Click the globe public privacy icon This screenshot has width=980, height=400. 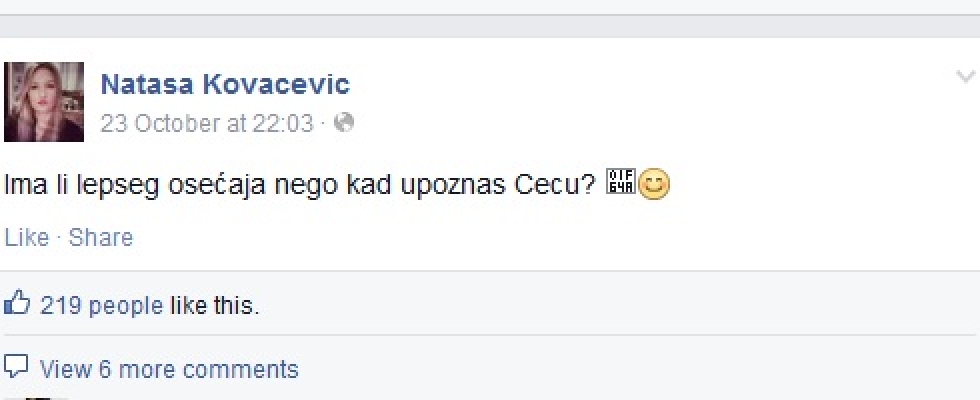click(x=344, y=122)
